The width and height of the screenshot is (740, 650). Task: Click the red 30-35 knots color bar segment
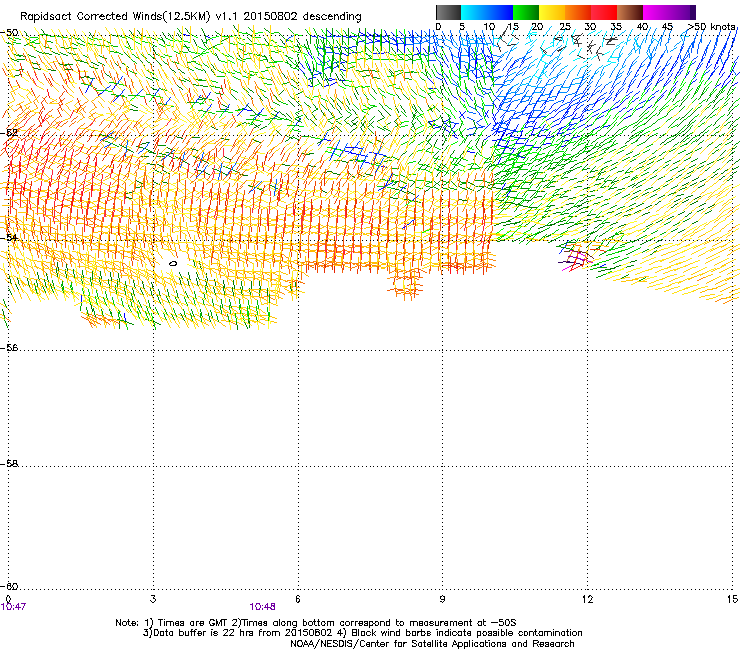604,12
